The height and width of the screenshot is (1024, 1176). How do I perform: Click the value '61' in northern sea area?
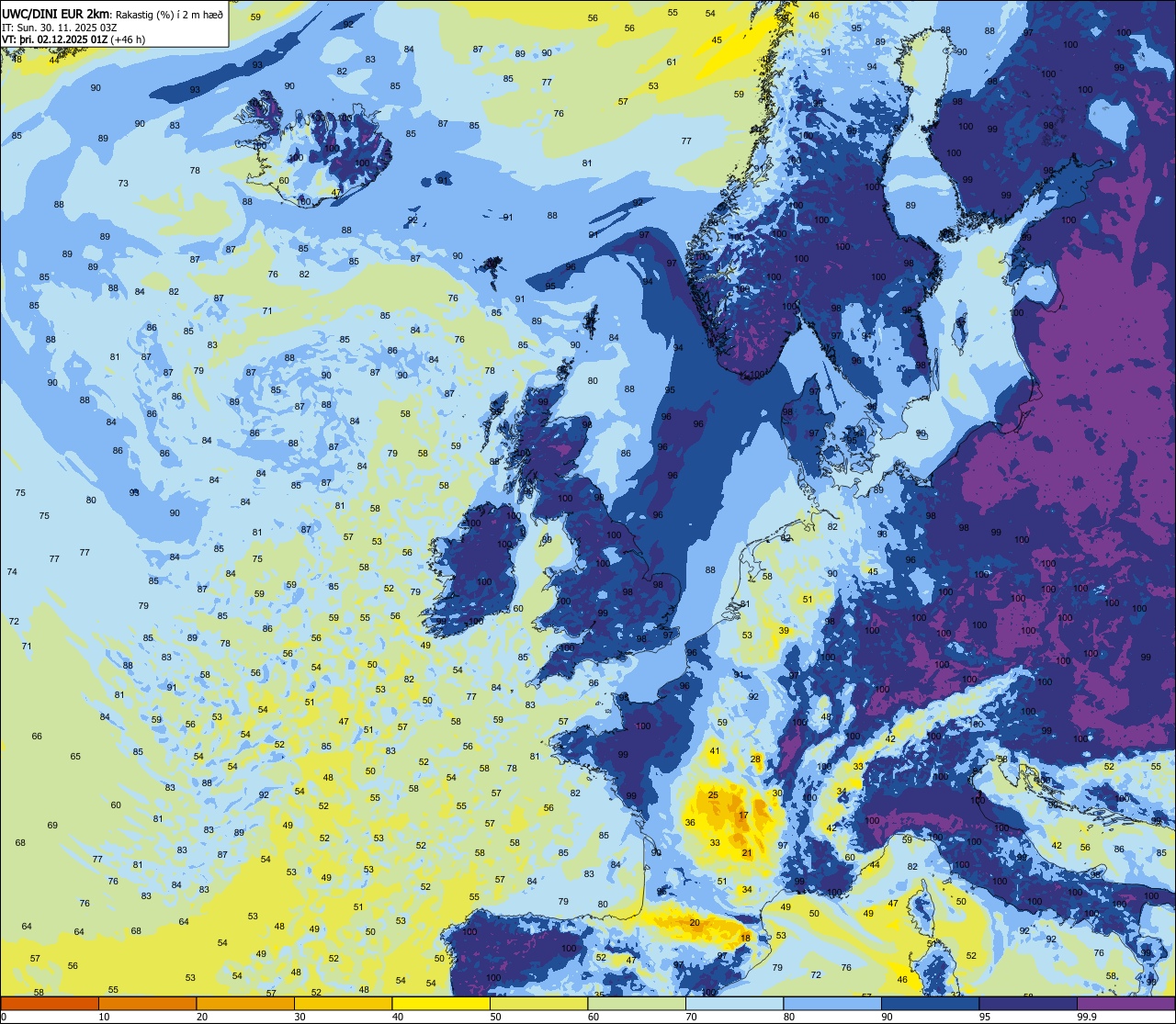click(x=672, y=62)
